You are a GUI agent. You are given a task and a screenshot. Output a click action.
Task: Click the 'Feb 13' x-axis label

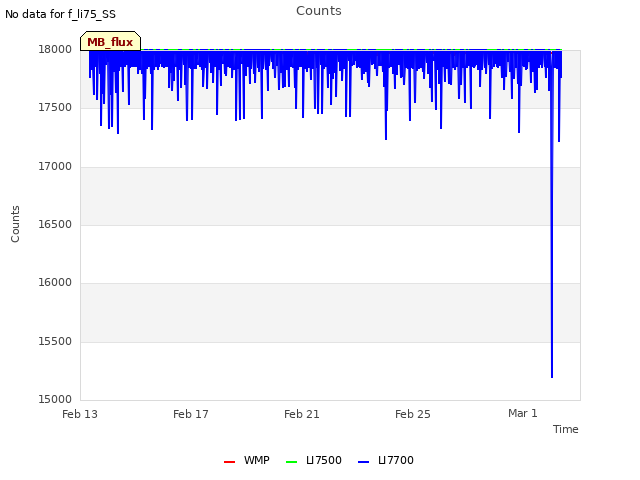[x=80, y=414]
